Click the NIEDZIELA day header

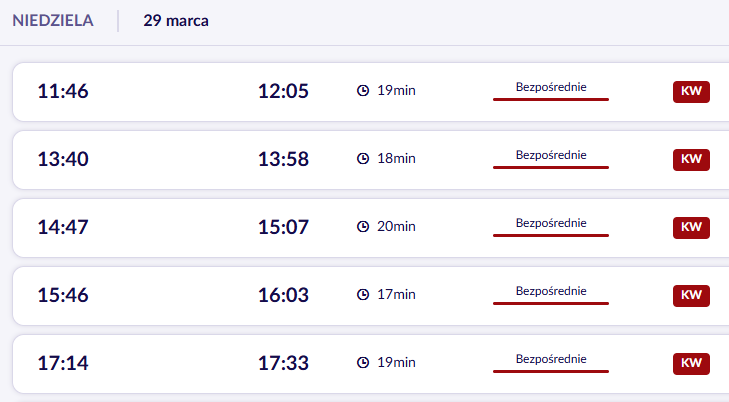click(x=53, y=20)
